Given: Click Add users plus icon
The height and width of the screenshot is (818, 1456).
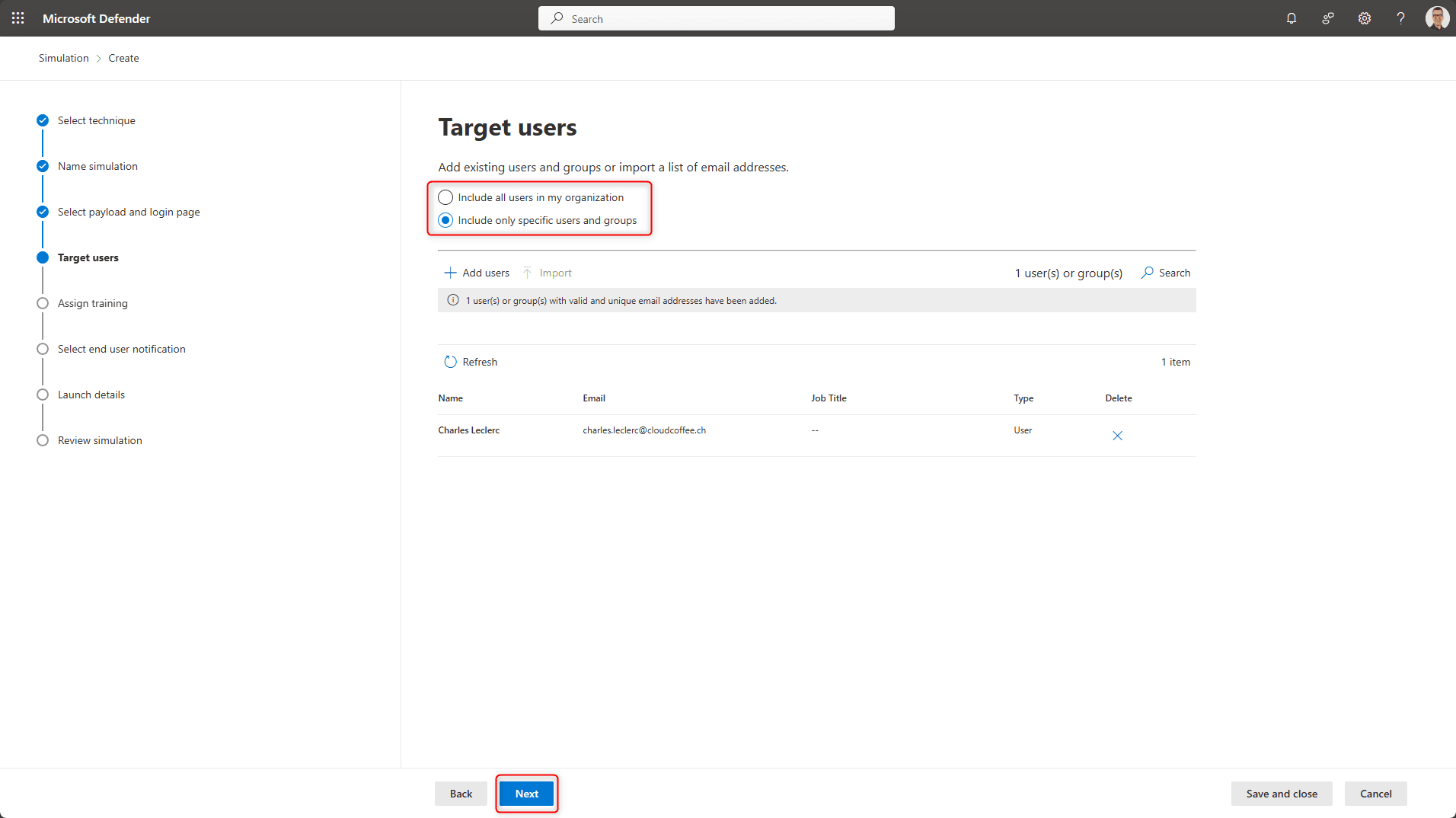Looking at the screenshot, I should click(449, 272).
